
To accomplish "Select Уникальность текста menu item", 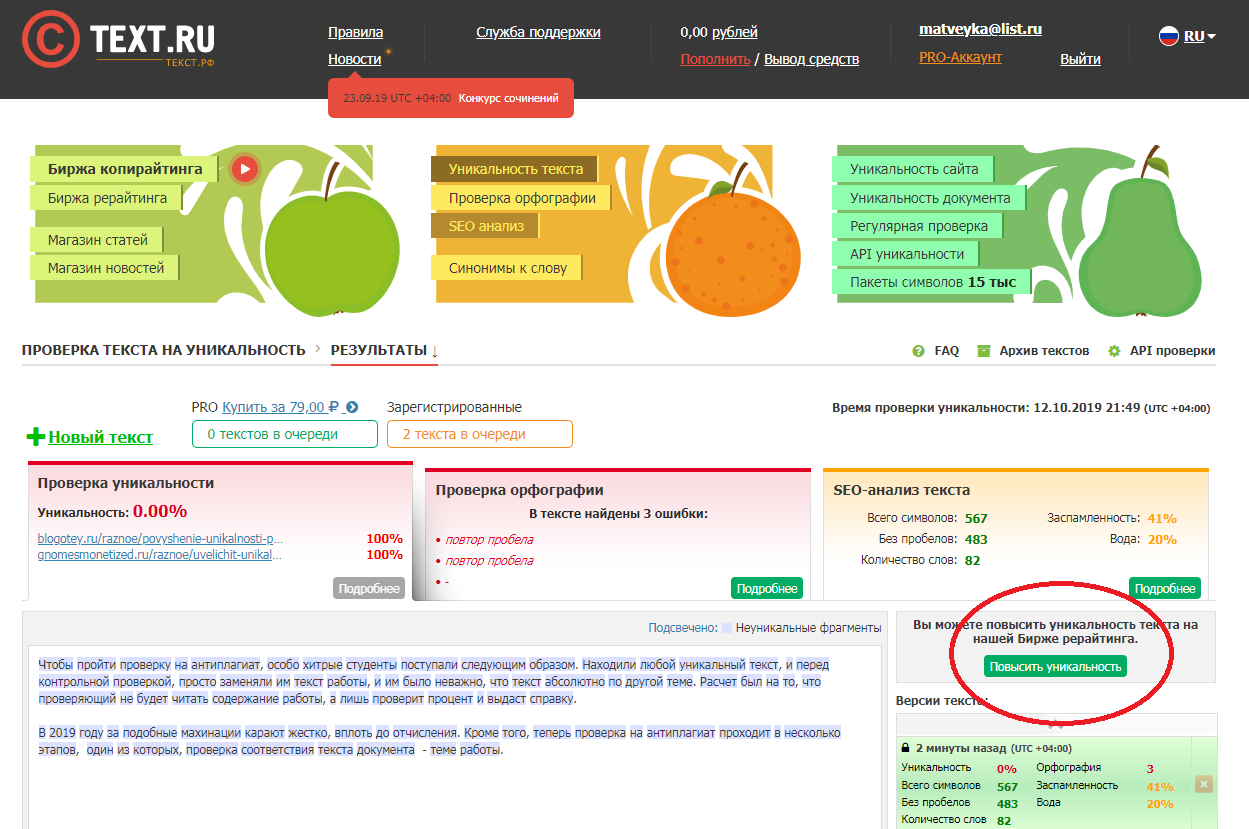I will pos(515,169).
